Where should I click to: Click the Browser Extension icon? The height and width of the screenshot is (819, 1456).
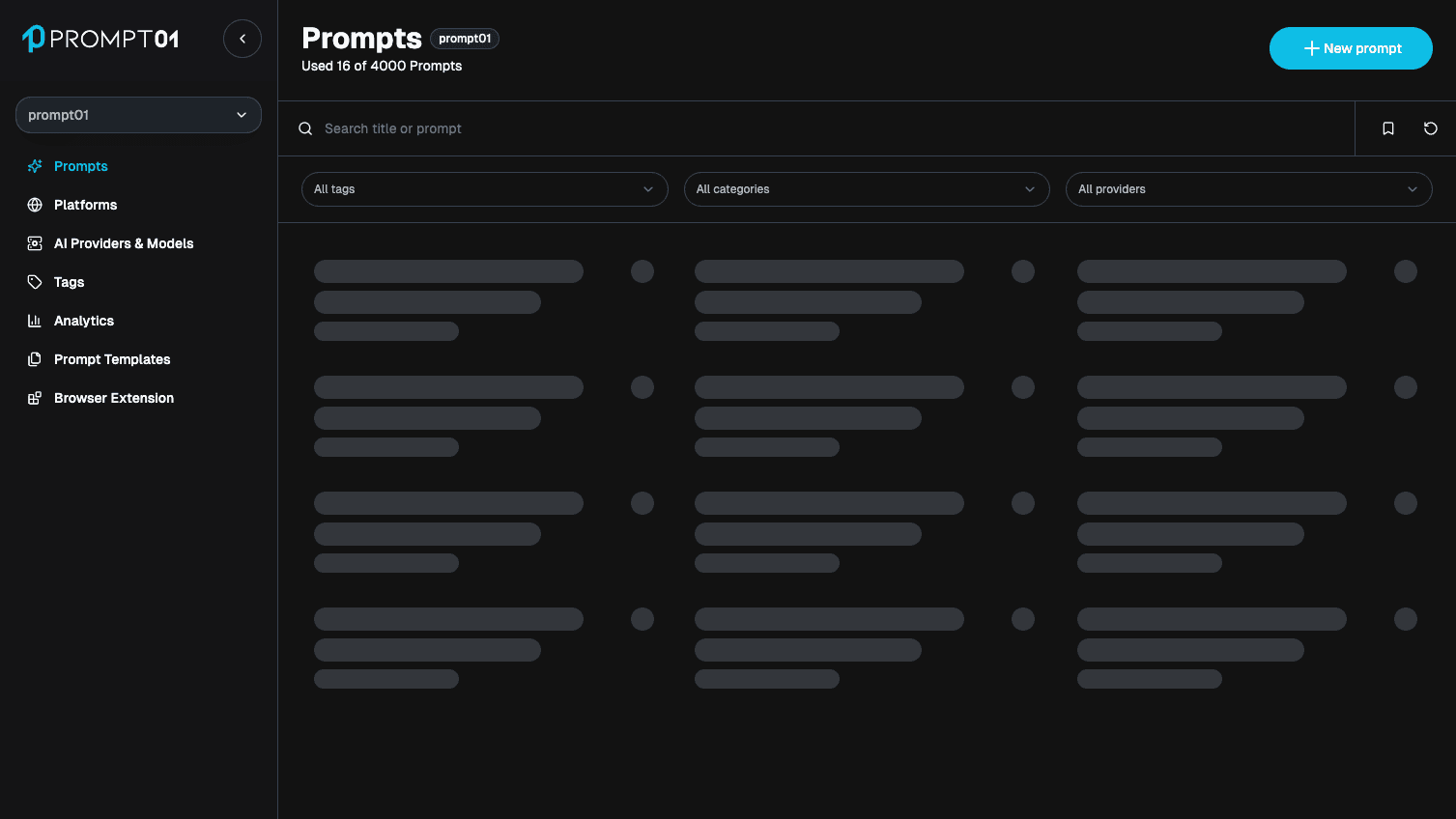coord(35,398)
